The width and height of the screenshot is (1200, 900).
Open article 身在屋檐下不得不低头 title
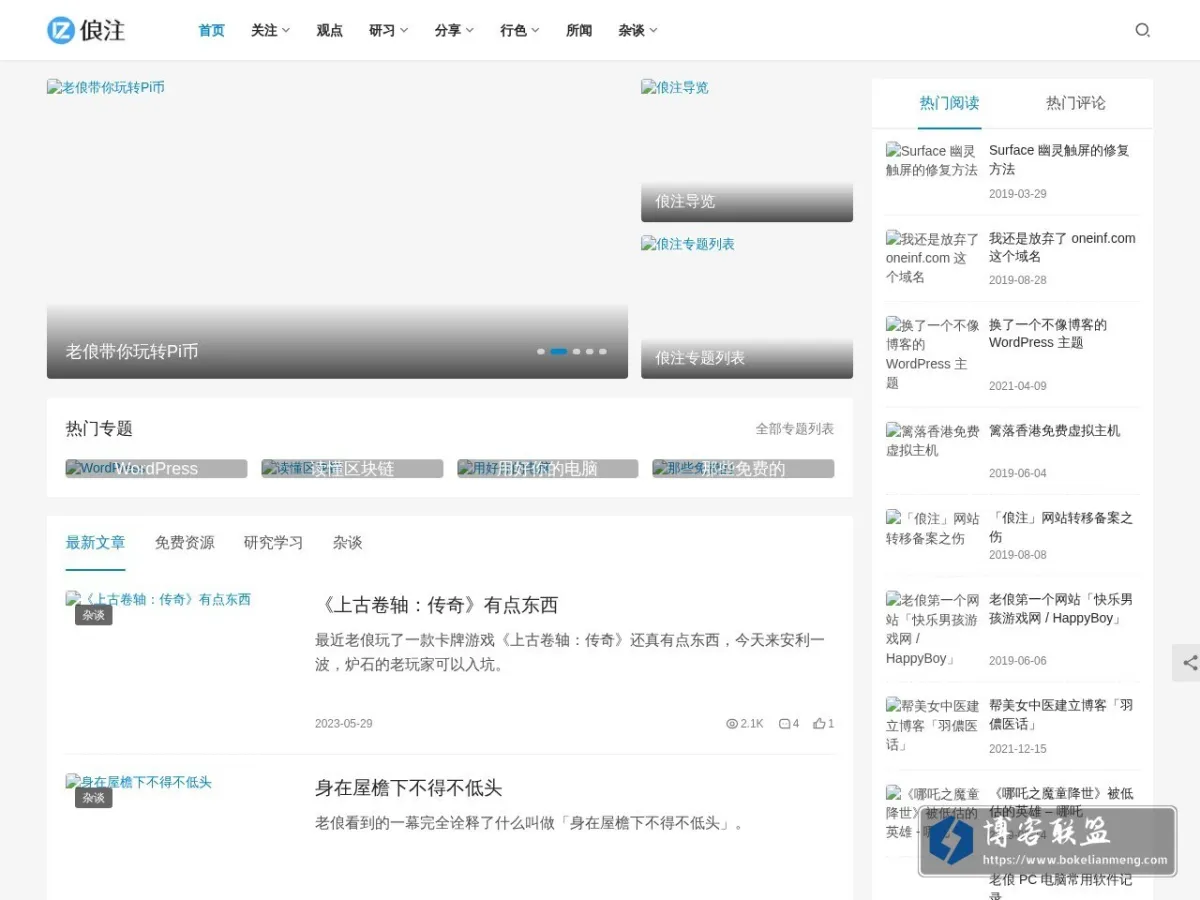pos(408,788)
